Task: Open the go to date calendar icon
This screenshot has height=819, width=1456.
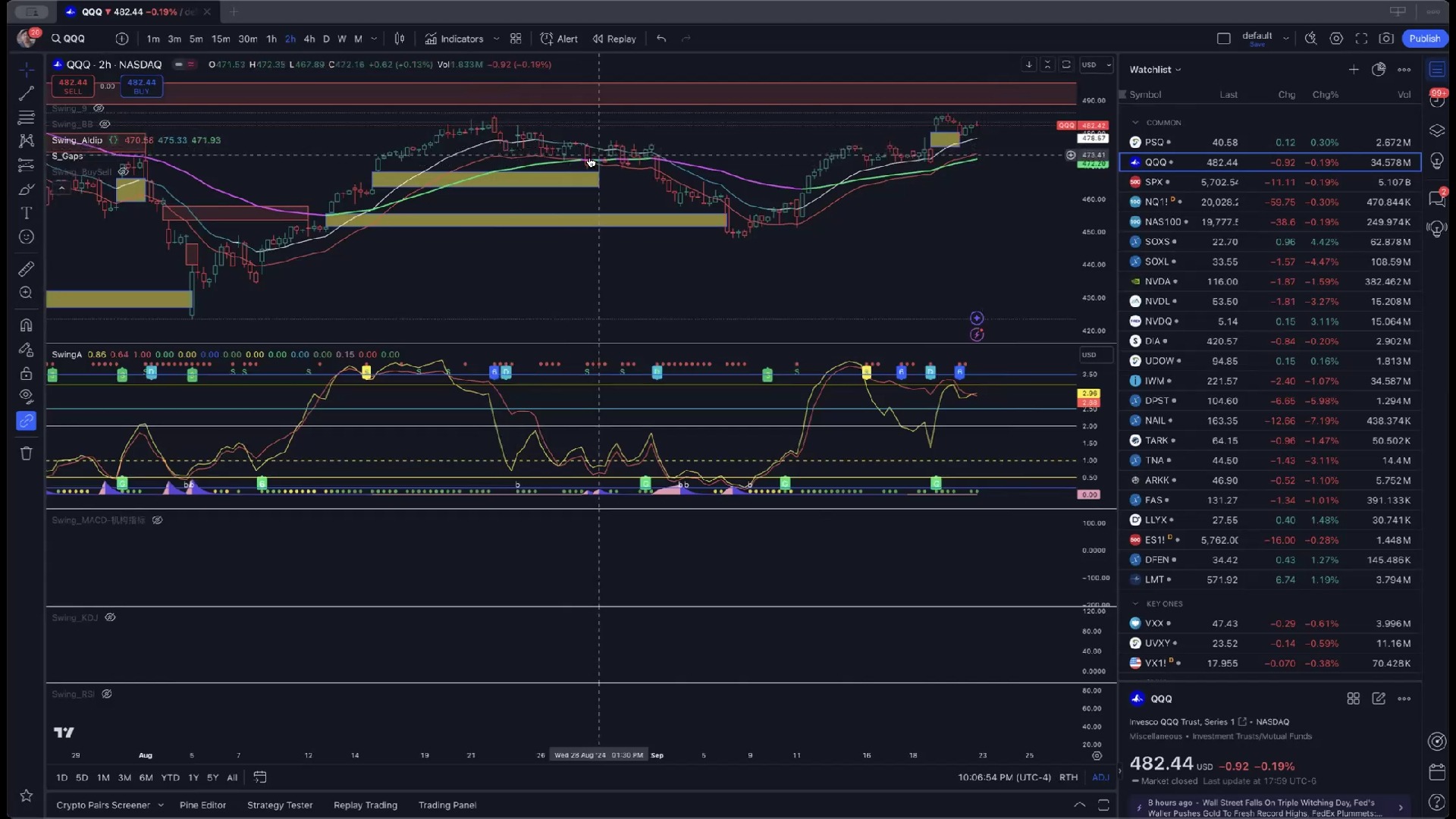Action: 260,777
